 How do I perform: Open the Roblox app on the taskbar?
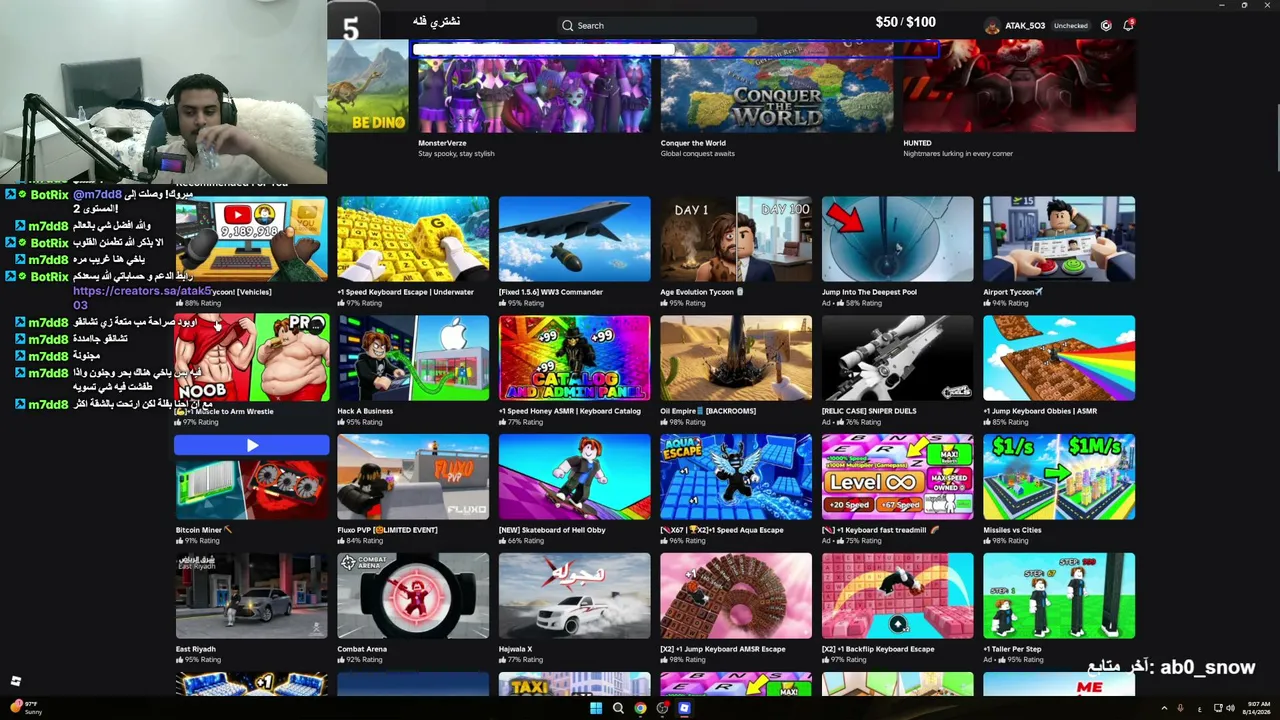click(684, 708)
